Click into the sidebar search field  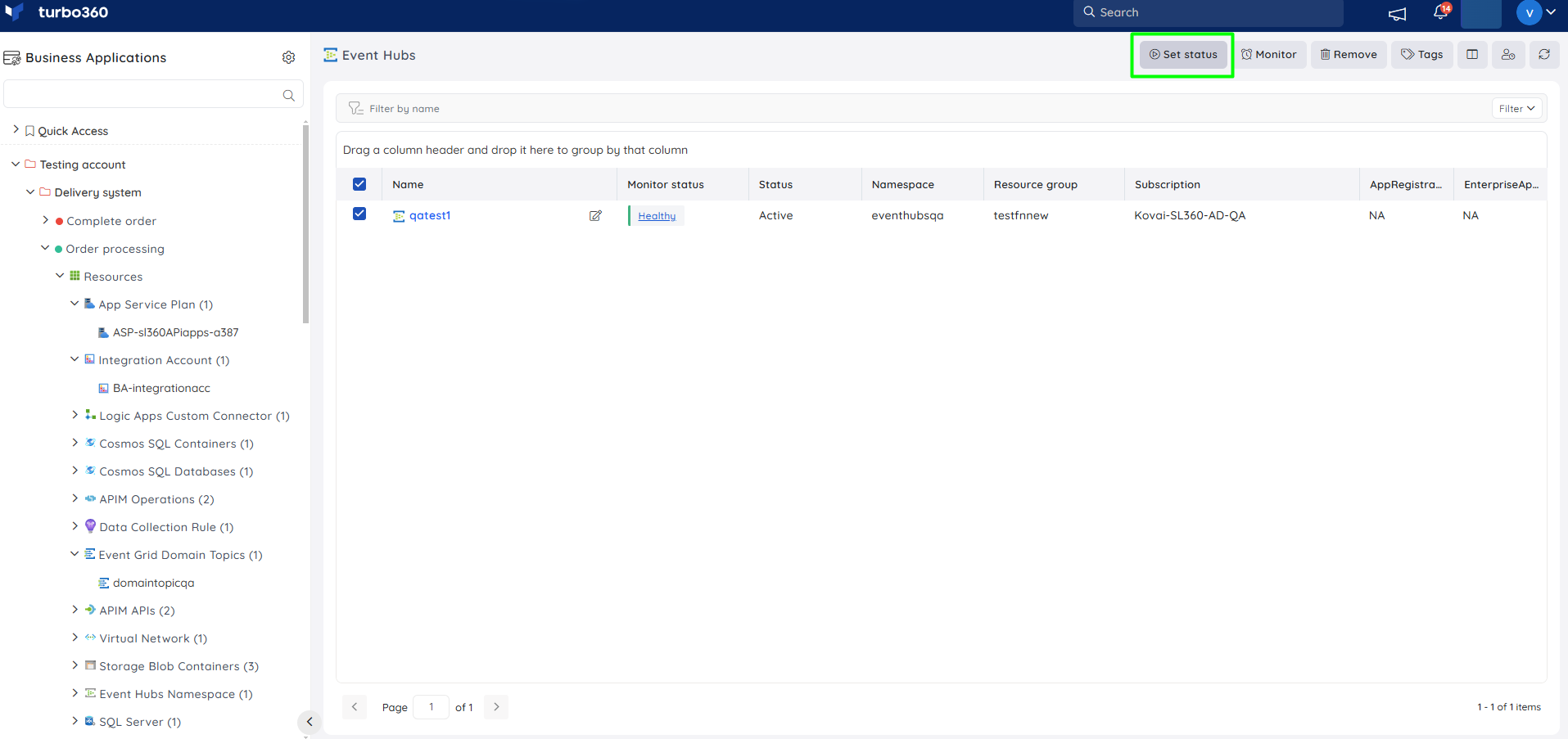coord(153,94)
